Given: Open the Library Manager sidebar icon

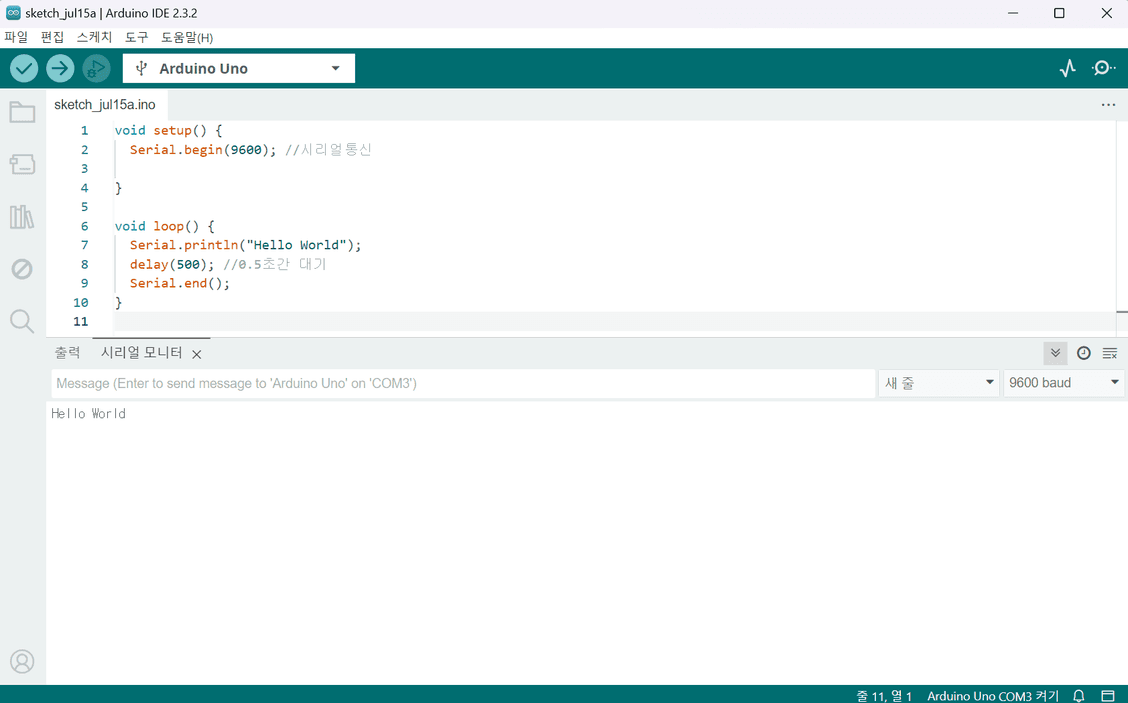Looking at the screenshot, I should coord(22,217).
